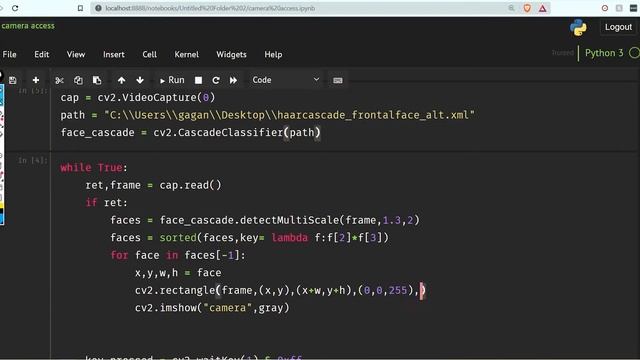Open the Cell menu
640x360 pixels.
tap(149, 54)
